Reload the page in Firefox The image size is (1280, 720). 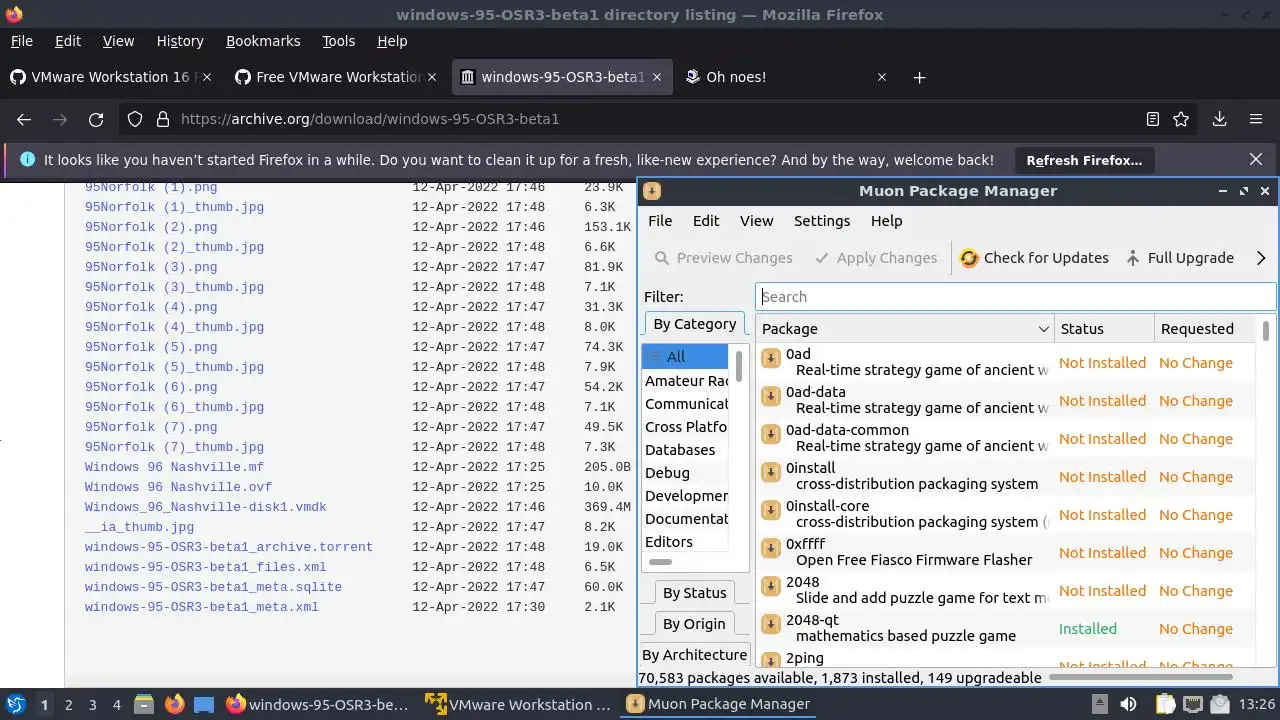point(96,119)
